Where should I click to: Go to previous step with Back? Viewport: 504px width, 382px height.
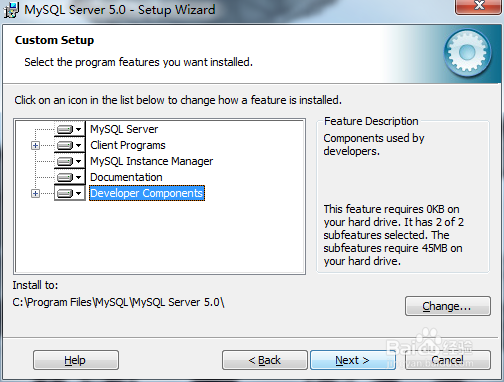pyautogui.click(x=265, y=360)
